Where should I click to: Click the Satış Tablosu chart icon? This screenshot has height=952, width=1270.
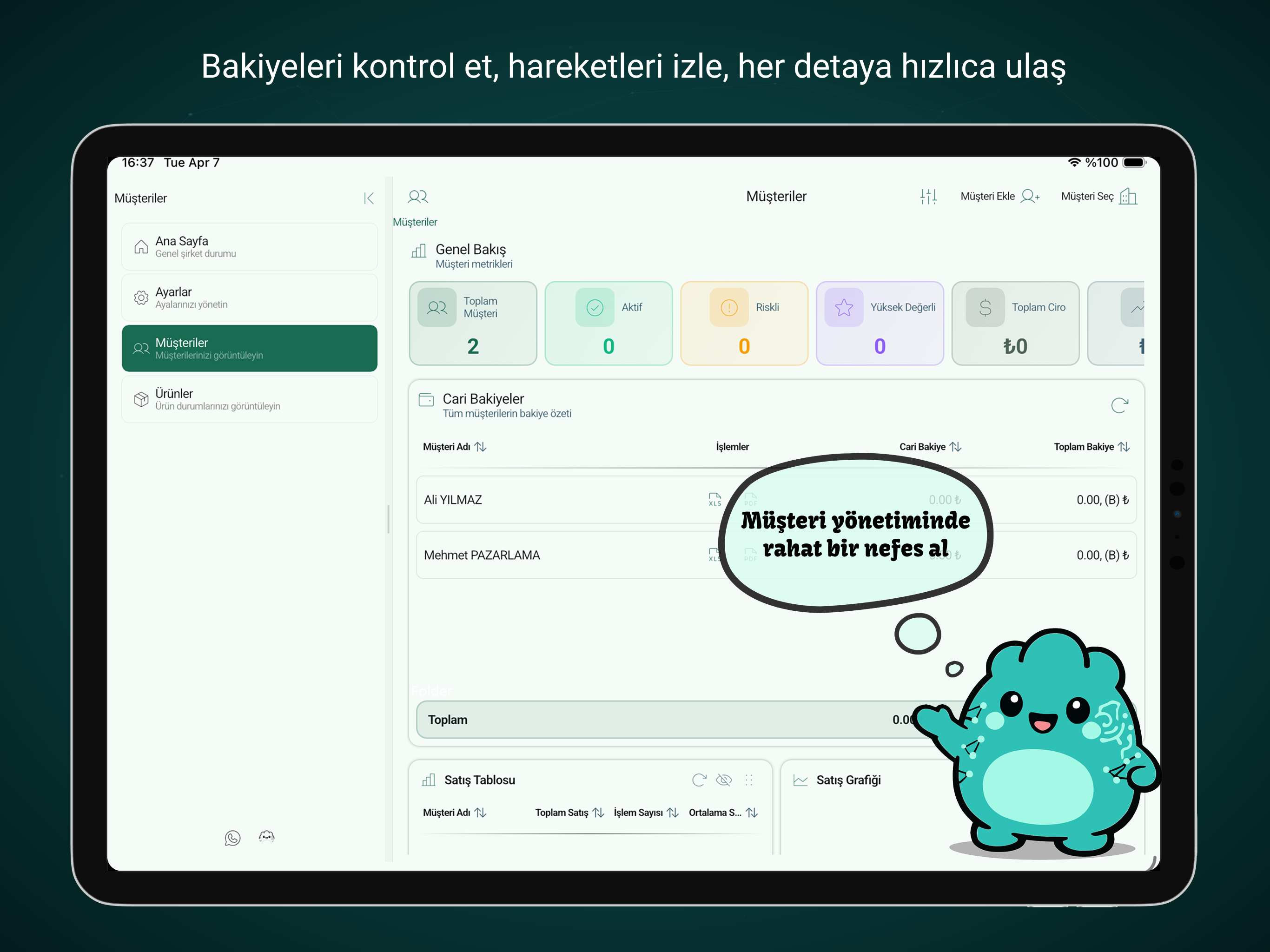429,780
